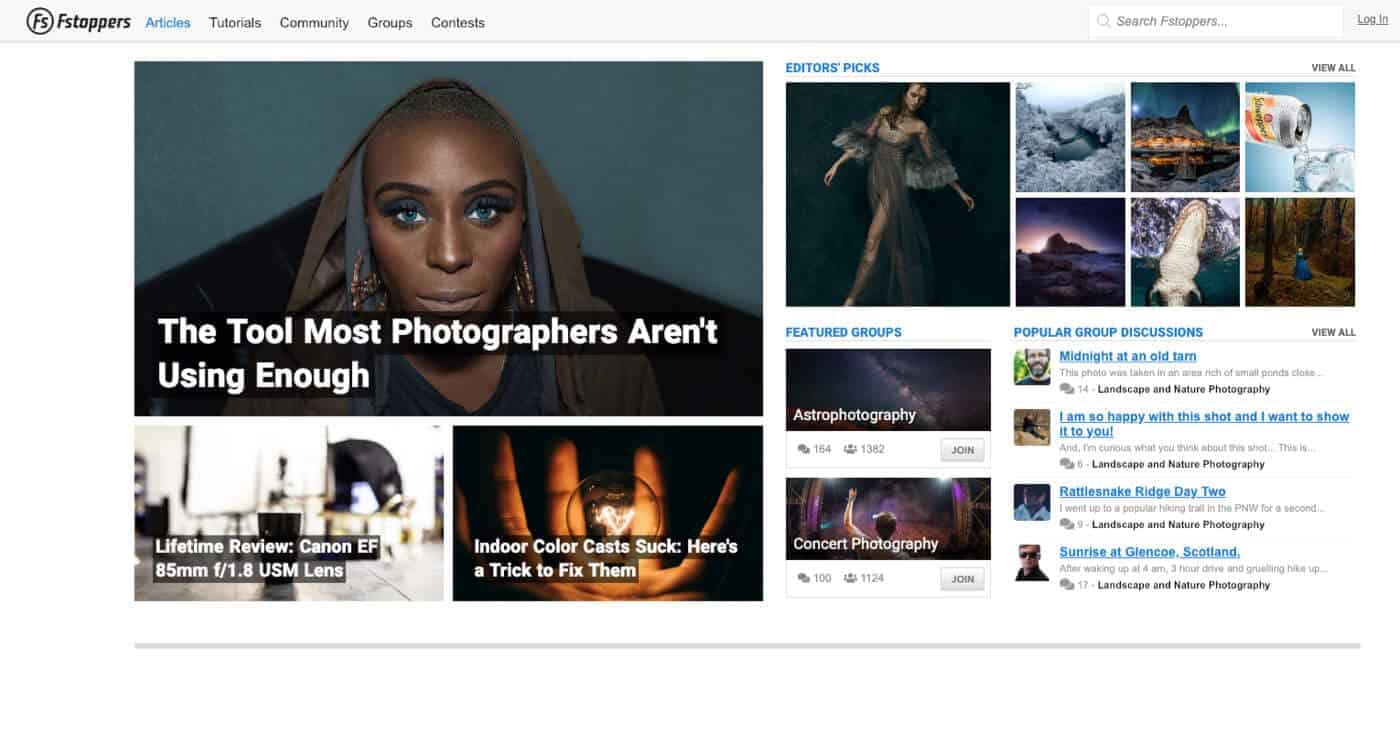1400x742 pixels.
Task: Click the Concert Photography comments count icon
Action: (x=804, y=578)
